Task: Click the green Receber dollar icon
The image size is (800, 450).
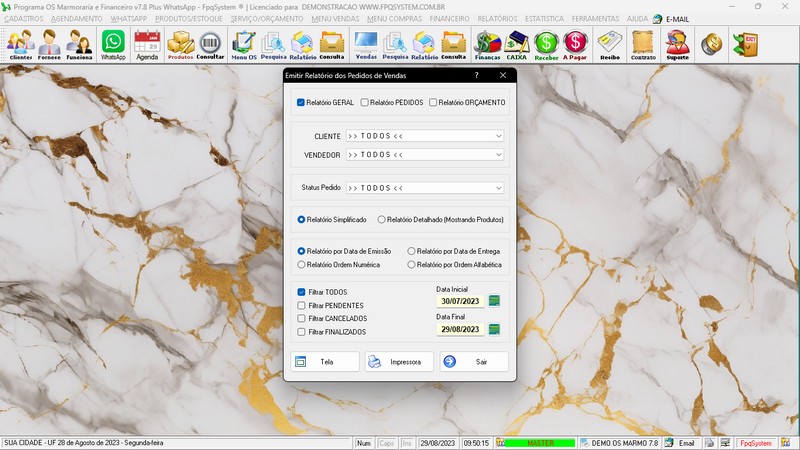Action: pos(546,45)
